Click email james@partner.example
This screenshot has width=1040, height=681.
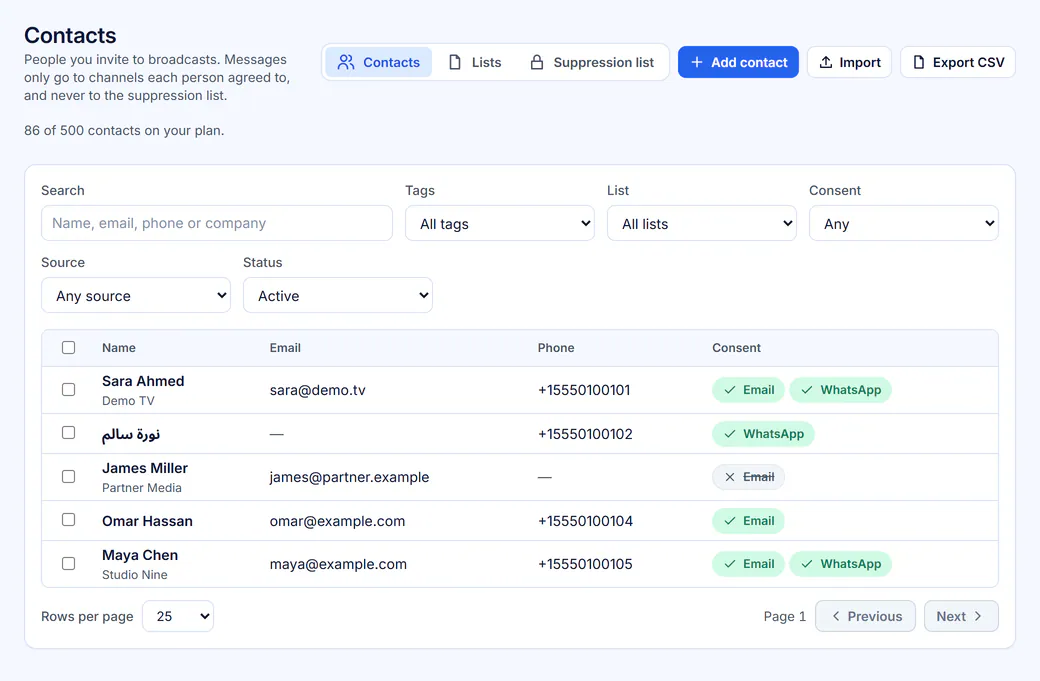350,477
